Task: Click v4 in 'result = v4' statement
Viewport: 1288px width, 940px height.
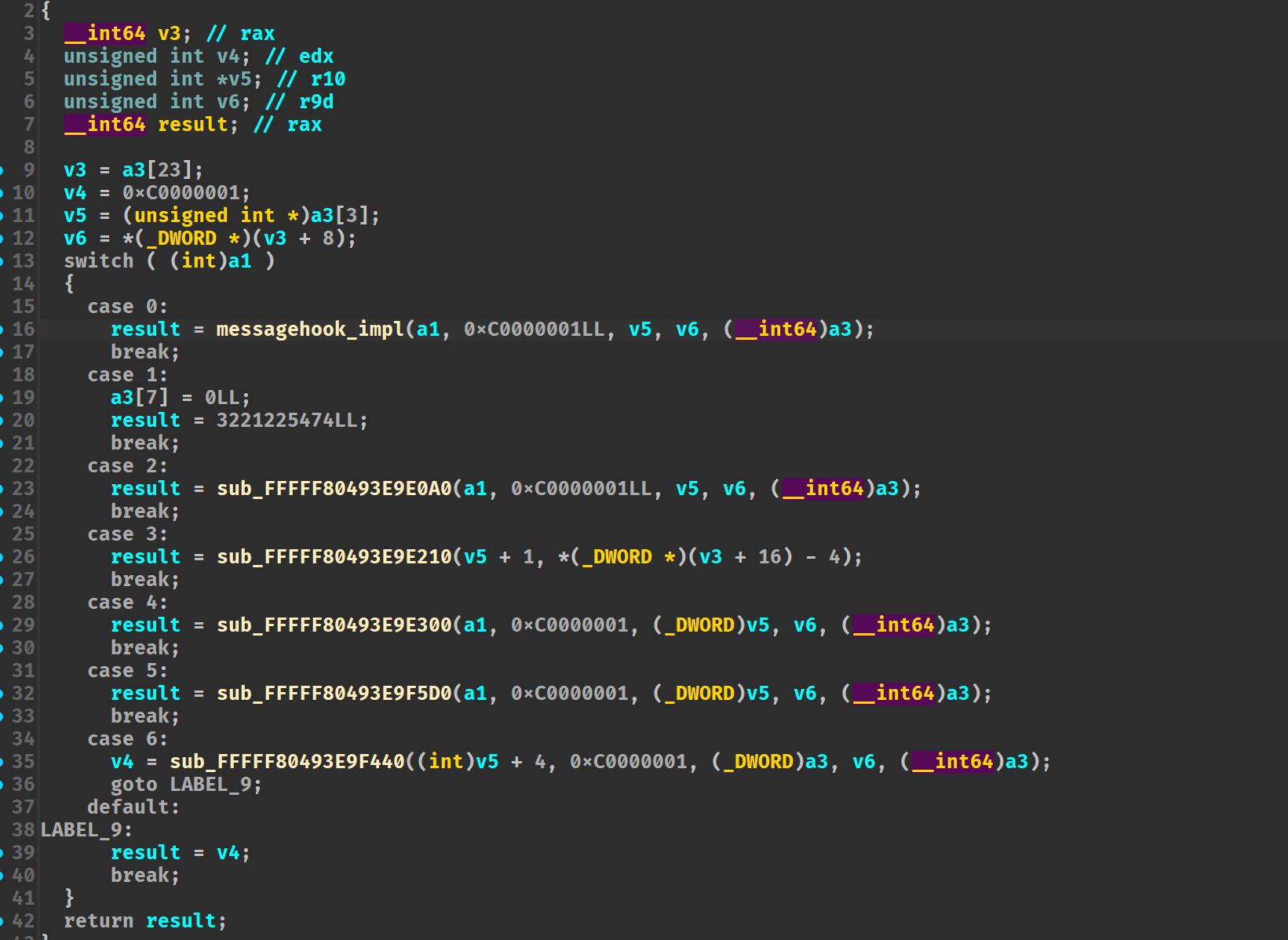Action: click(228, 852)
